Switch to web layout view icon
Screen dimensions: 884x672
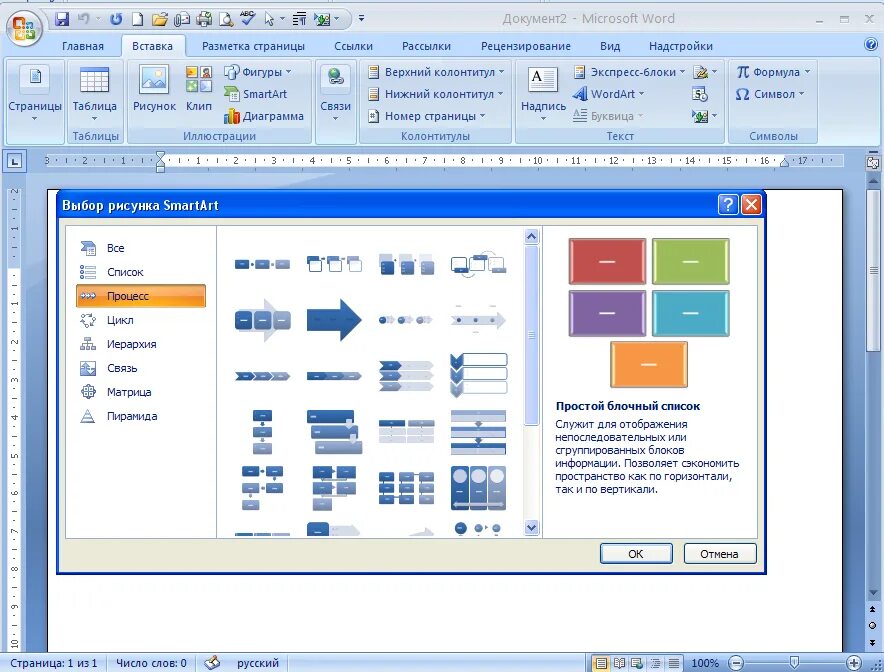pos(637,663)
